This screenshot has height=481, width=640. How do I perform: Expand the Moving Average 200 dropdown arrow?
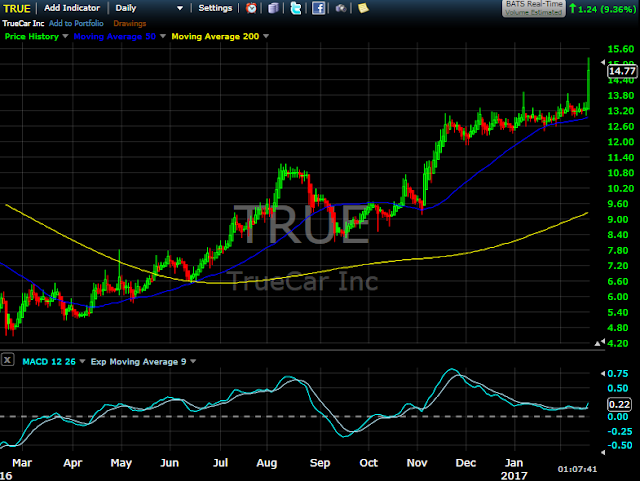(x=266, y=36)
